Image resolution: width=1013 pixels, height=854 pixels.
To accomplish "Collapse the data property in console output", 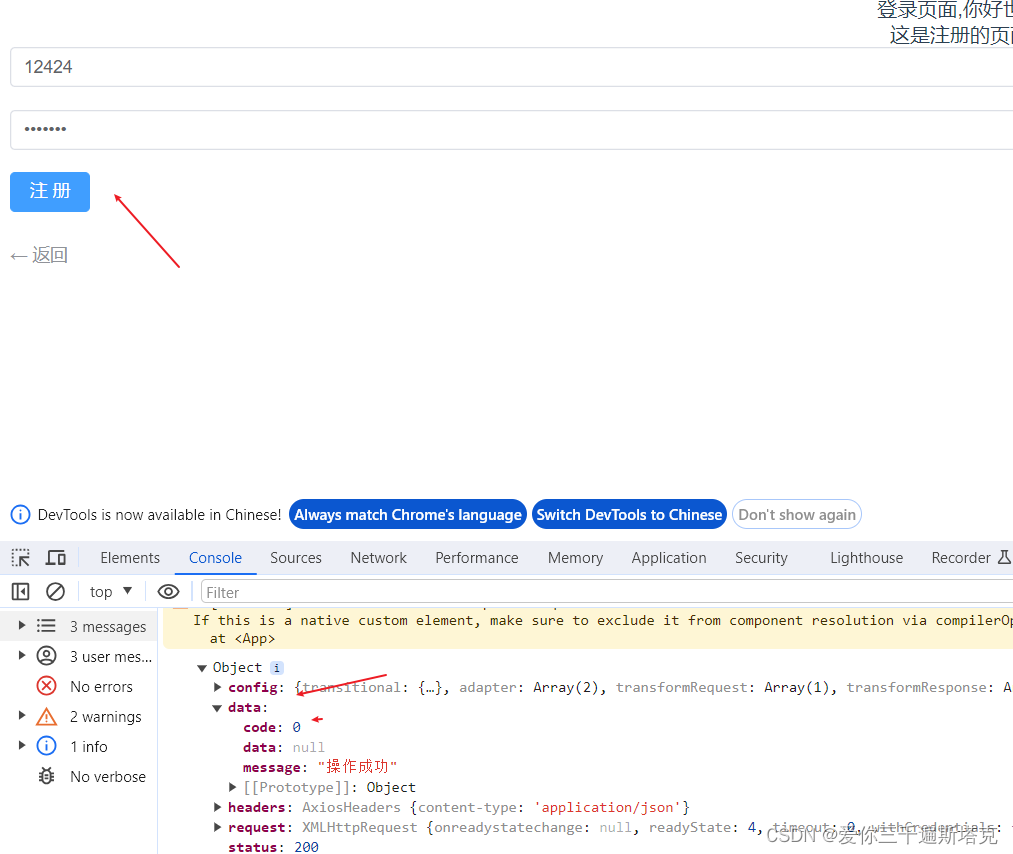I will tap(217, 707).
